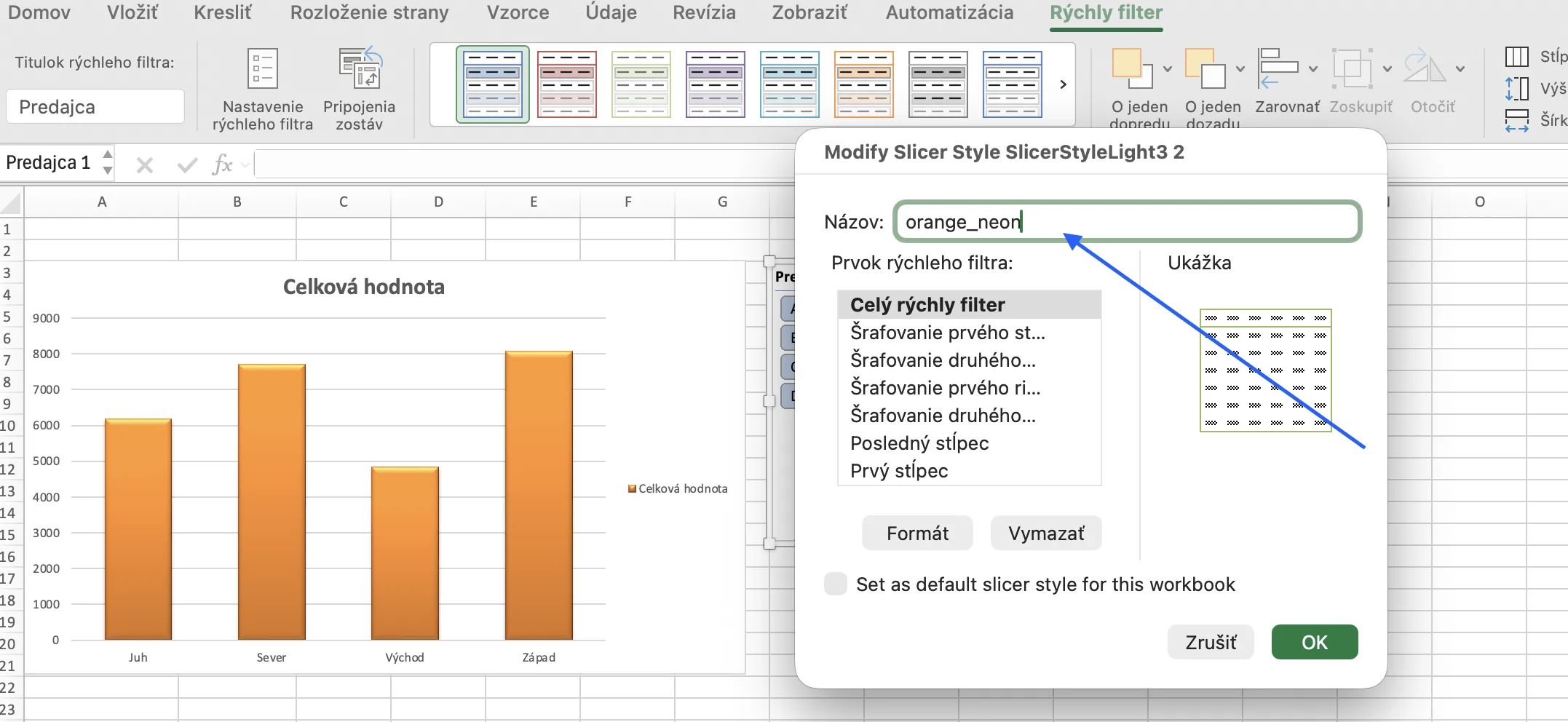Open Otočiť dropdown arrow
The width and height of the screenshot is (1568, 722).
(x=1460, y=69)
